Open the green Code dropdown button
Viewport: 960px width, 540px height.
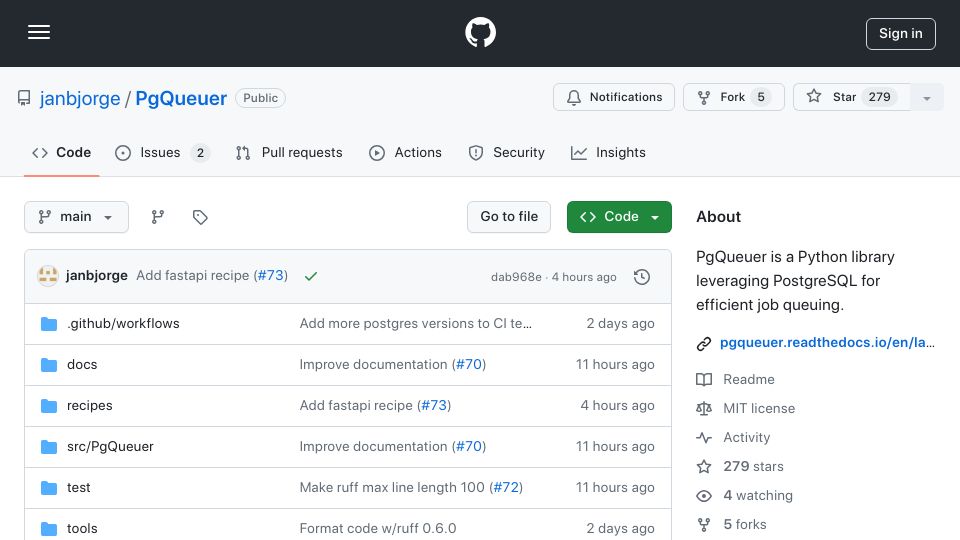[x=619, y=217]
